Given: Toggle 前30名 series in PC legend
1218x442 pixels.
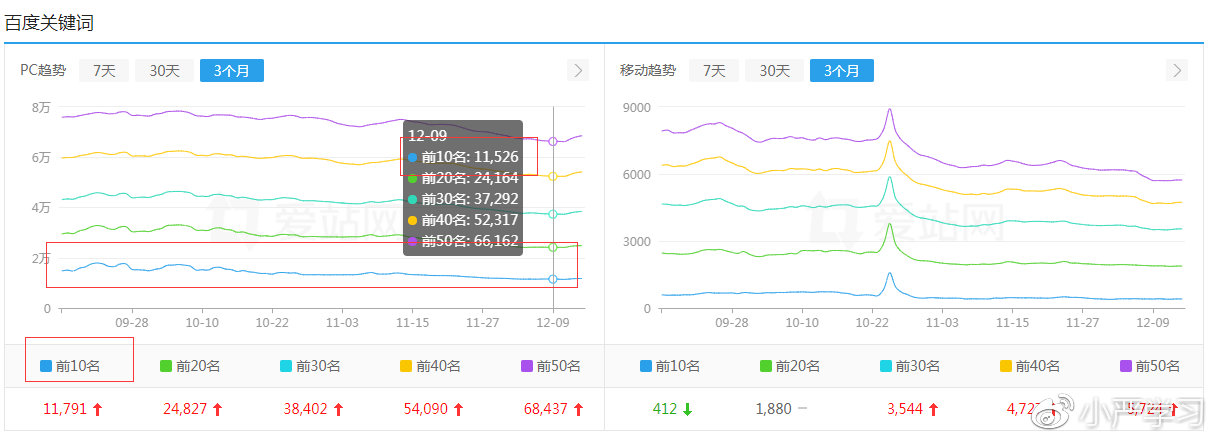Looking at the screenshot, I should point(310,366).
